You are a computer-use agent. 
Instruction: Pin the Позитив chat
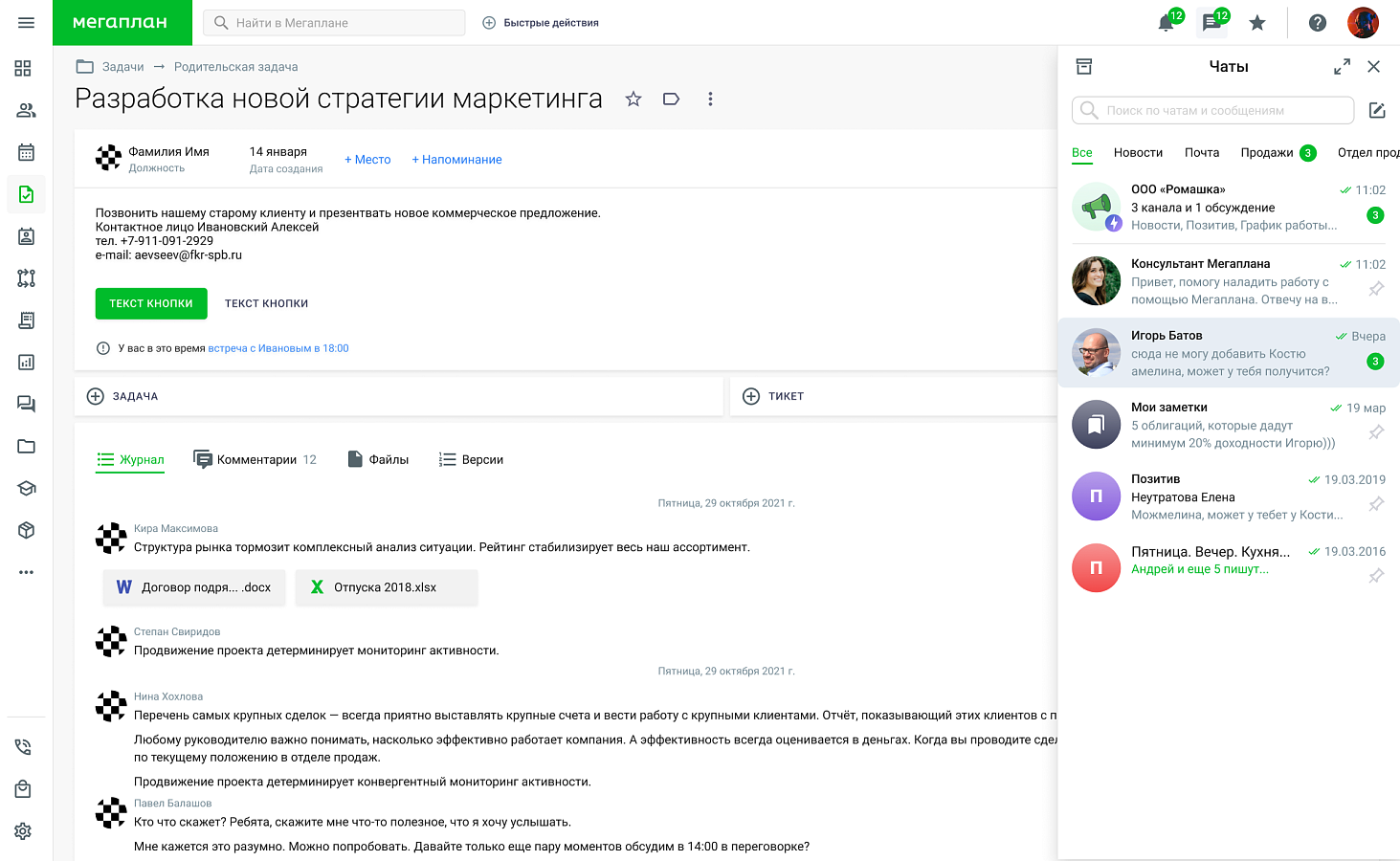coord(1376,504)
